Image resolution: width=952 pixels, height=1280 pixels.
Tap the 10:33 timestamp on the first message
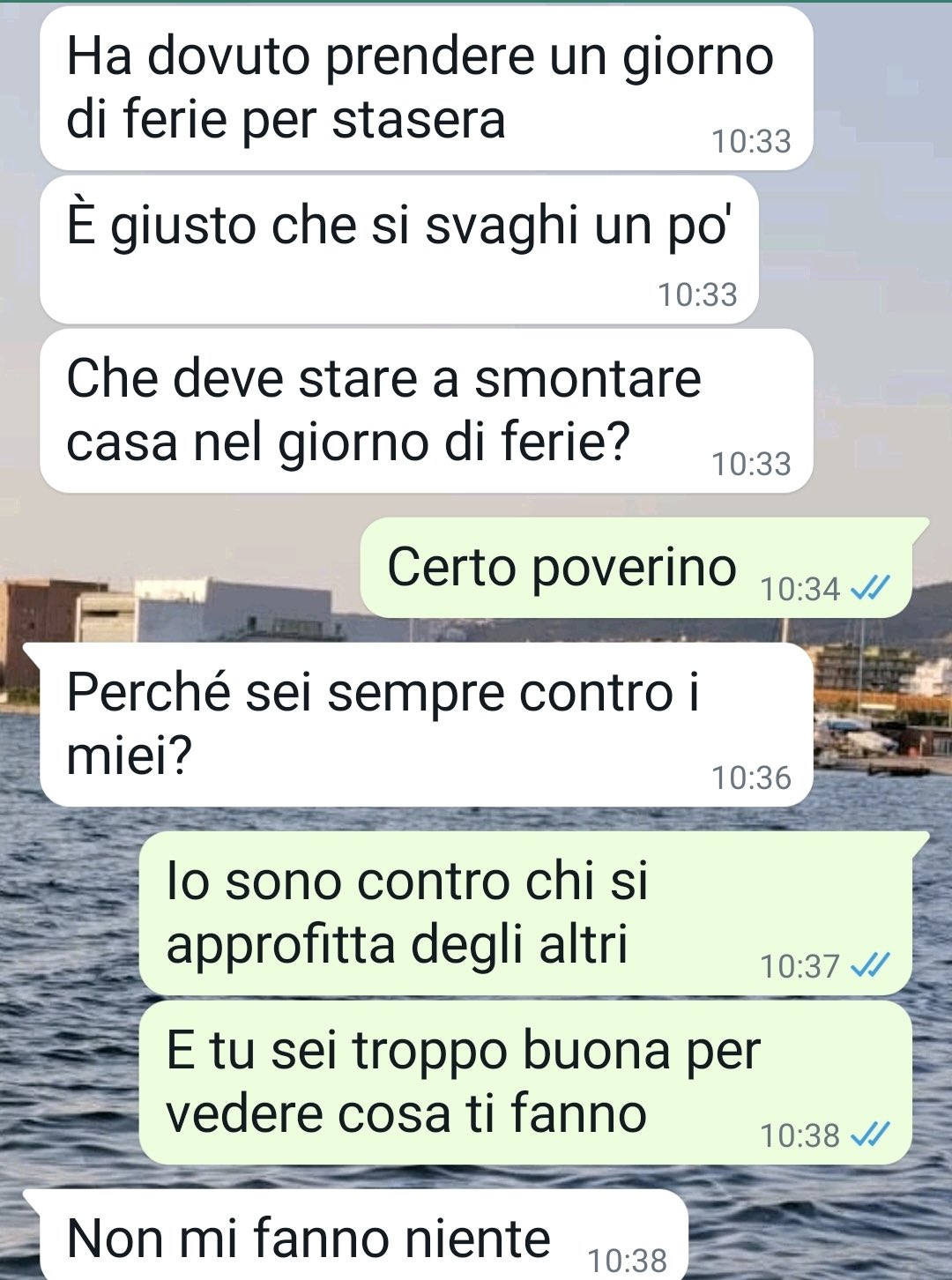tap(751, 141)
